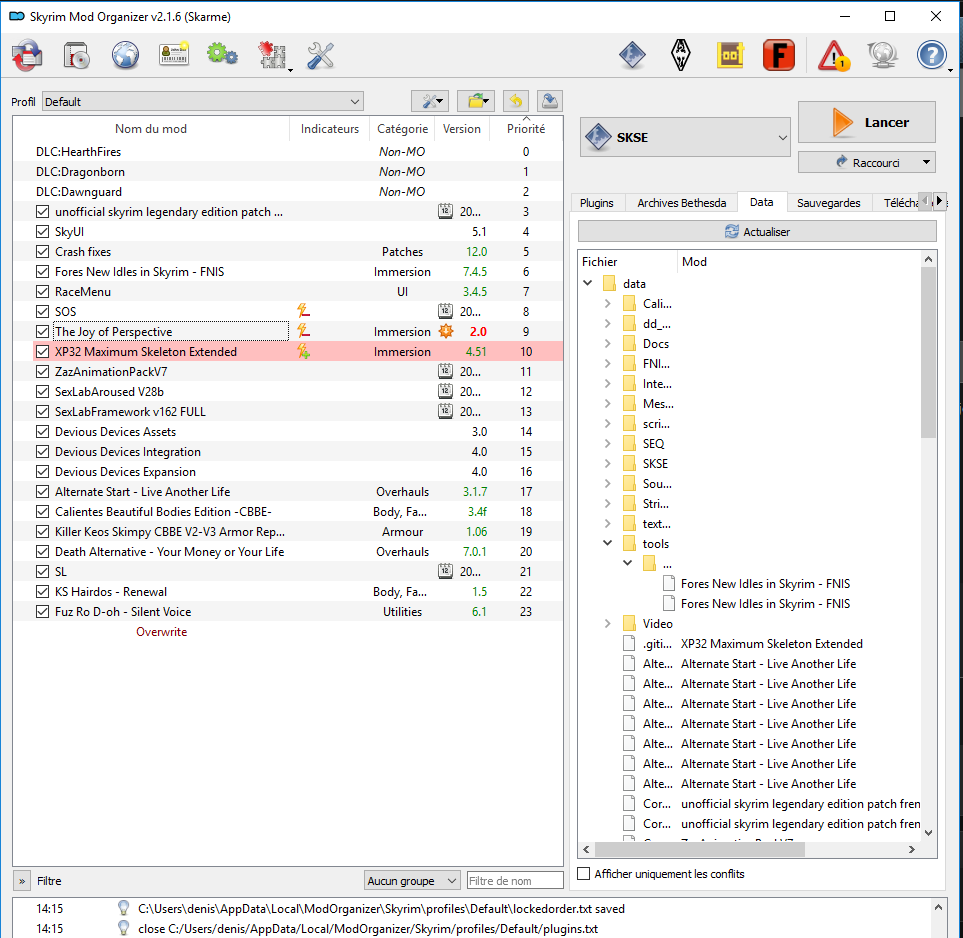
Task: Toggle Fores New Idles FNIS checkbox
Action: coord(42,272)
